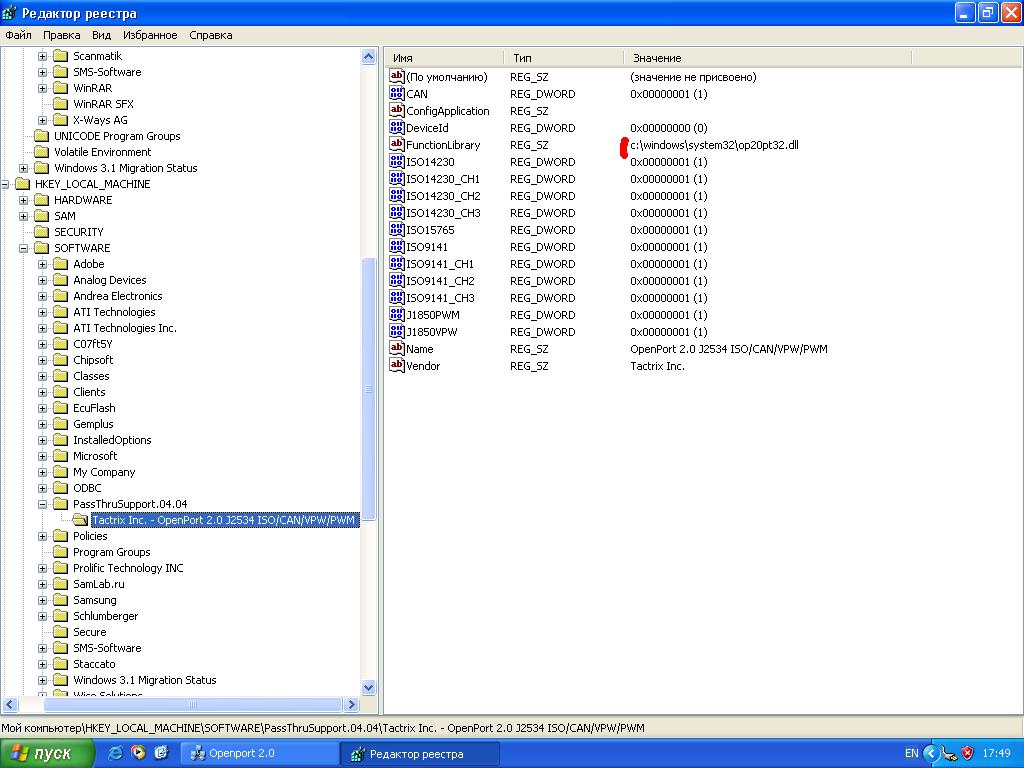1024x768 pixels.
Task: Click the Safely Remove Hardware tray icon
Action: point(950,753)
